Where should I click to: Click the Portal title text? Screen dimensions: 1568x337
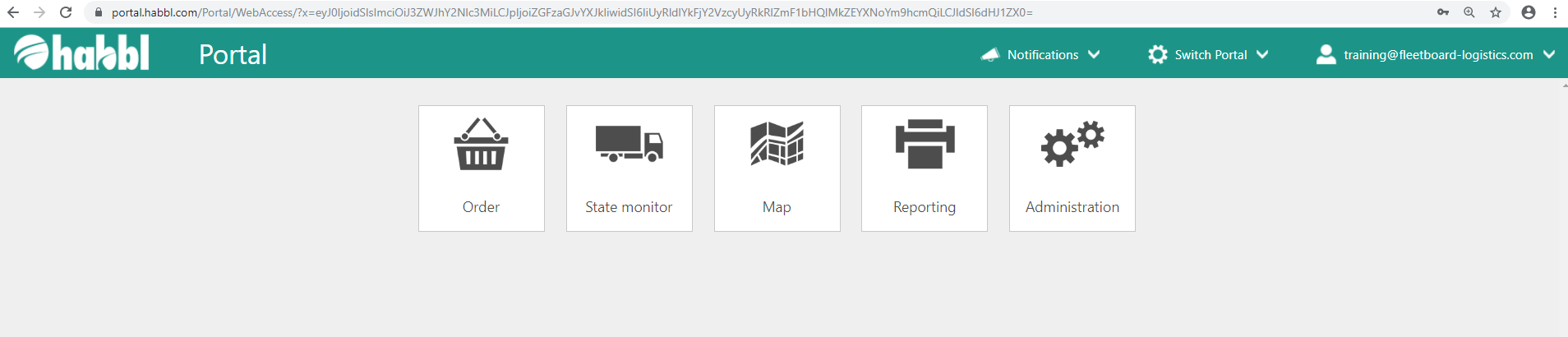click(233, 55)
